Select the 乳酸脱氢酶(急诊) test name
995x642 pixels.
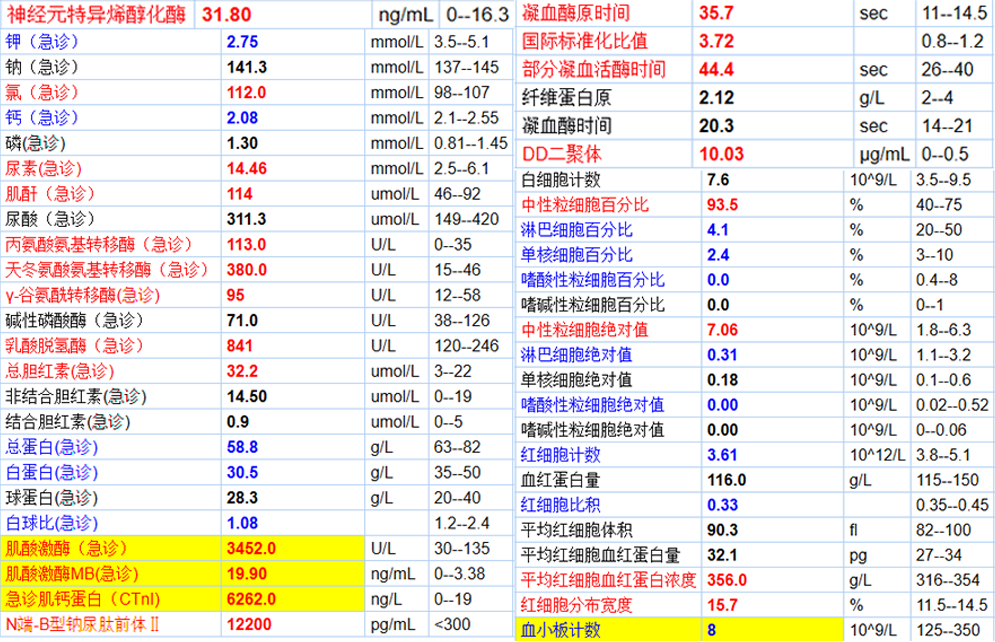[x=68, y=345]
